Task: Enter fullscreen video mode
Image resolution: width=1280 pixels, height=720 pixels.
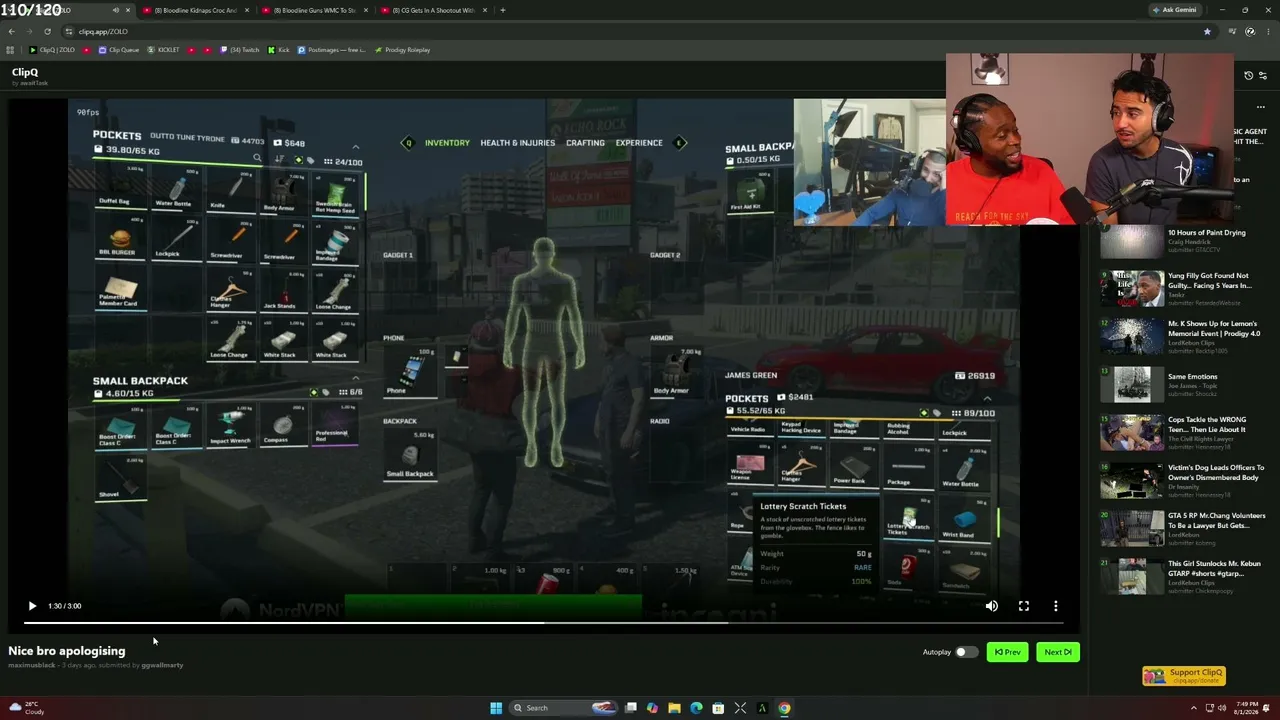Action: 1024,606
